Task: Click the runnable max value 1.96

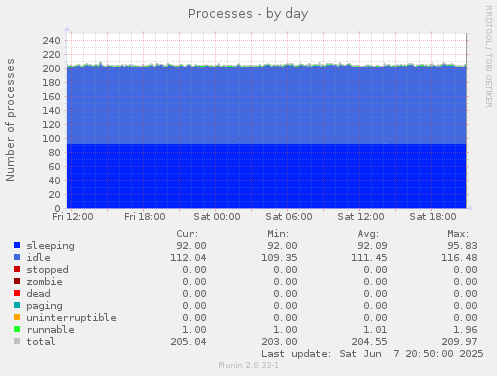Action: tap(465, 330)
